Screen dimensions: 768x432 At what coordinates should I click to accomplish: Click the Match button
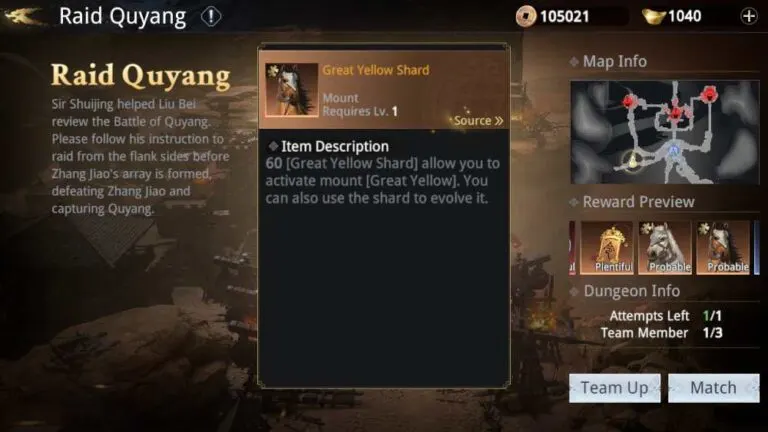714,388
